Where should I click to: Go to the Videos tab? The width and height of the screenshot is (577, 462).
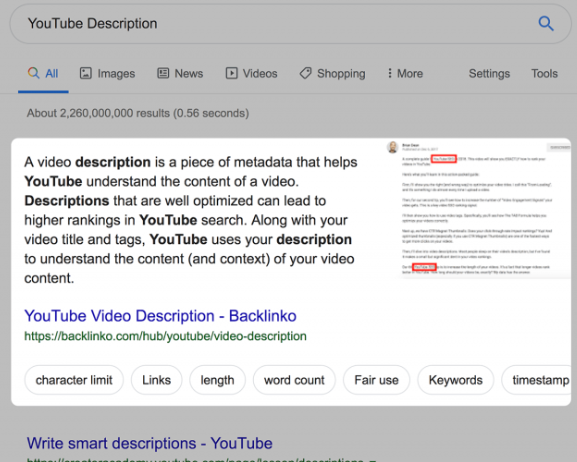pyautogui.click(x=251, y=73)
